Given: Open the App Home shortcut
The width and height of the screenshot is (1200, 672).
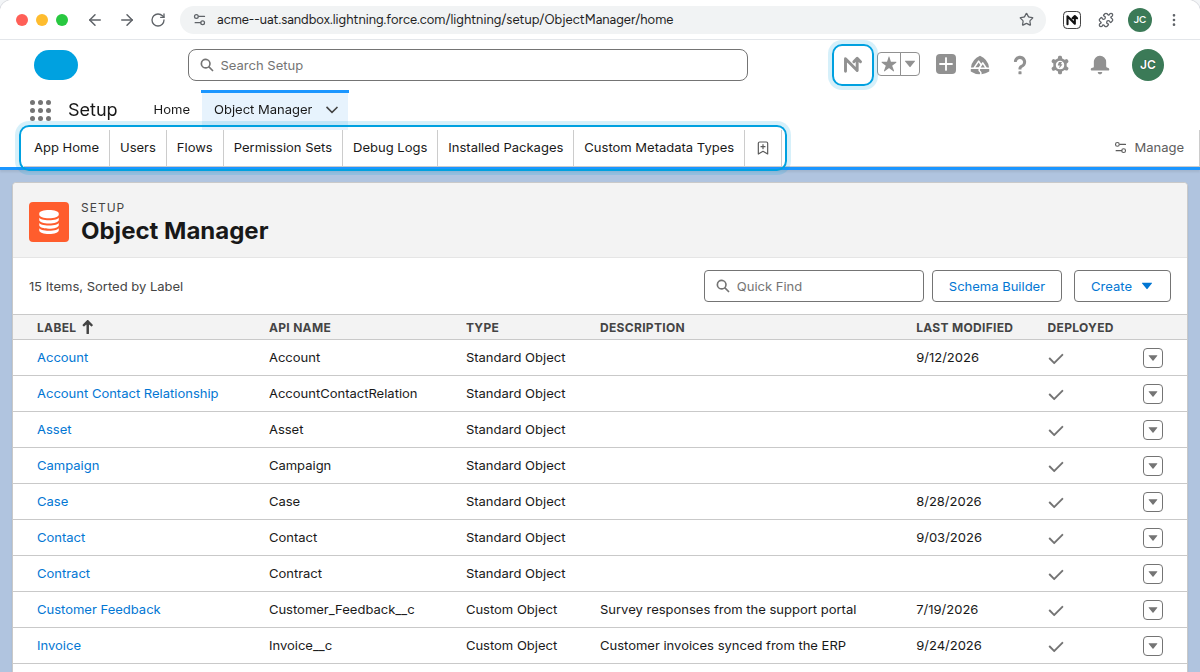Looking at the screenshot, I should tap(66, 147).
